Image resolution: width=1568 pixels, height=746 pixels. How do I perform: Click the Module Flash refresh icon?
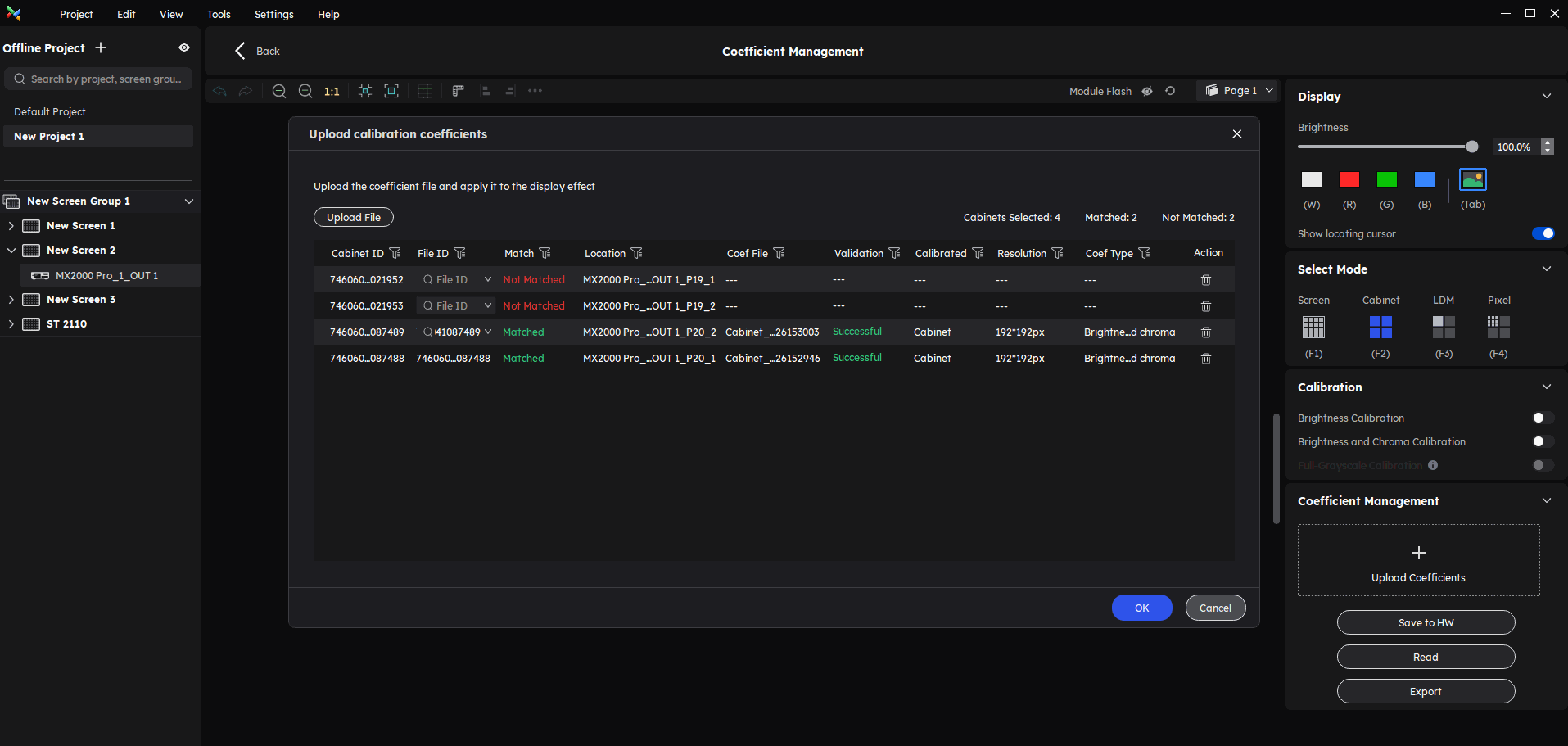[1170, 91]
